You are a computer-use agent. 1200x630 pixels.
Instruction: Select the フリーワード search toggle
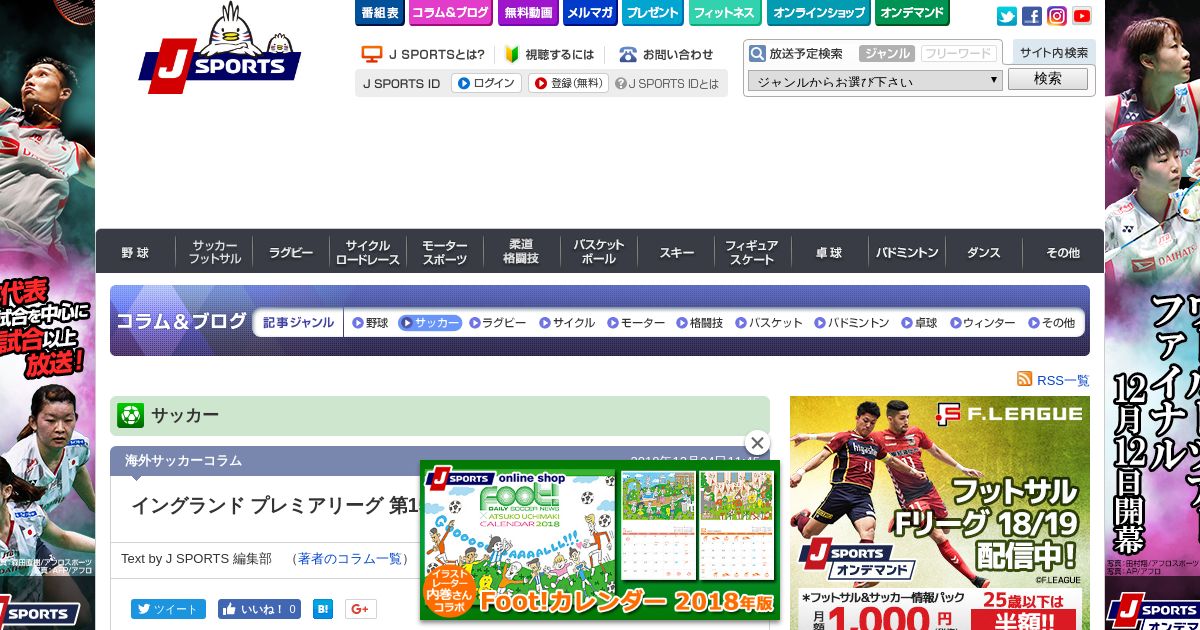pyautogui.click(x=958, y=53)
